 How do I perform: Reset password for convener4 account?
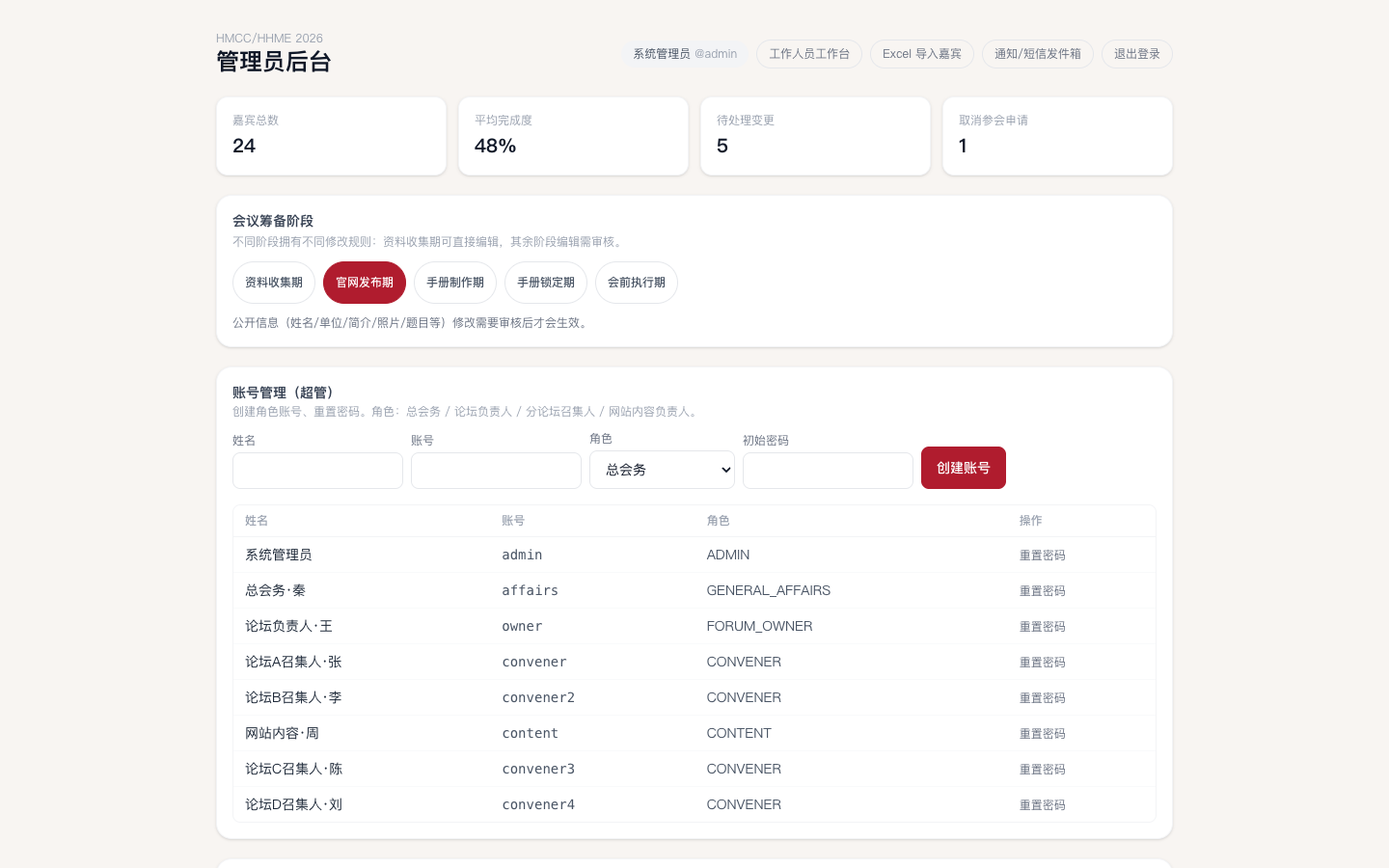[x=1042, y=805]
